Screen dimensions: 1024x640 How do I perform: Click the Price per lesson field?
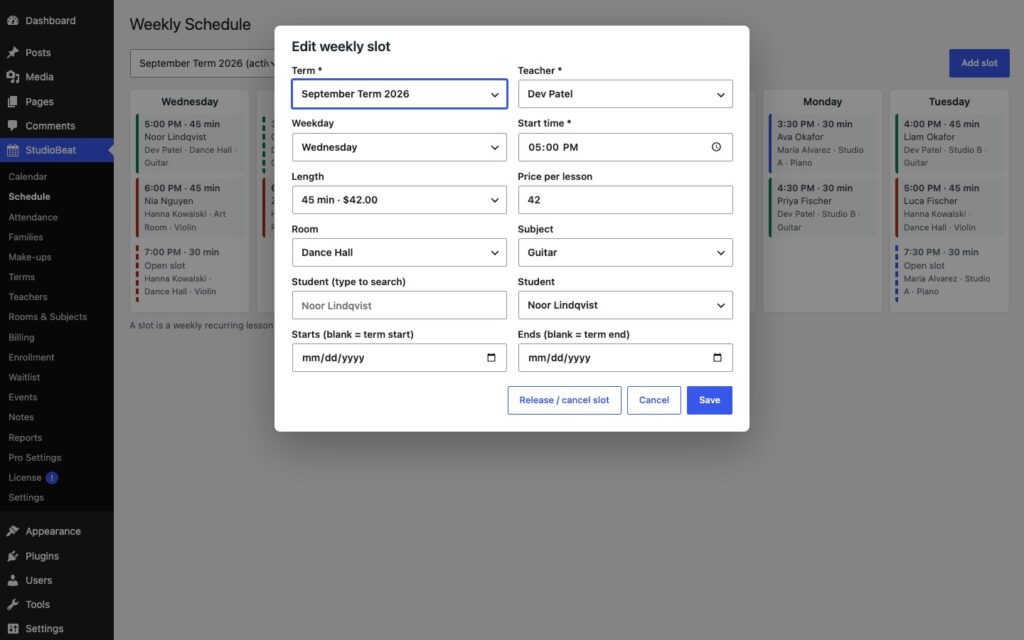coord(625,200)
